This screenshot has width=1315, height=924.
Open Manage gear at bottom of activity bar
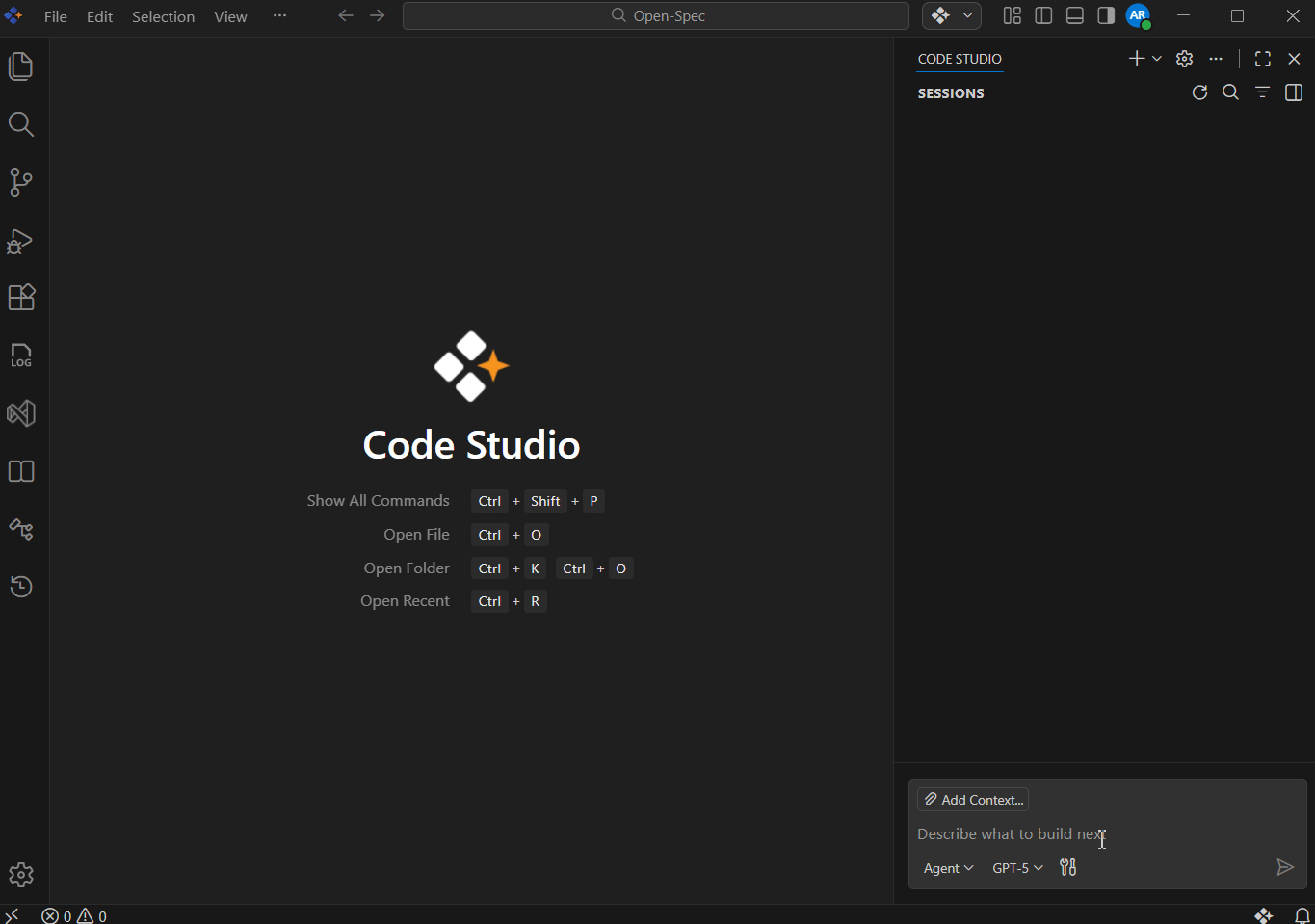[21, 875]
